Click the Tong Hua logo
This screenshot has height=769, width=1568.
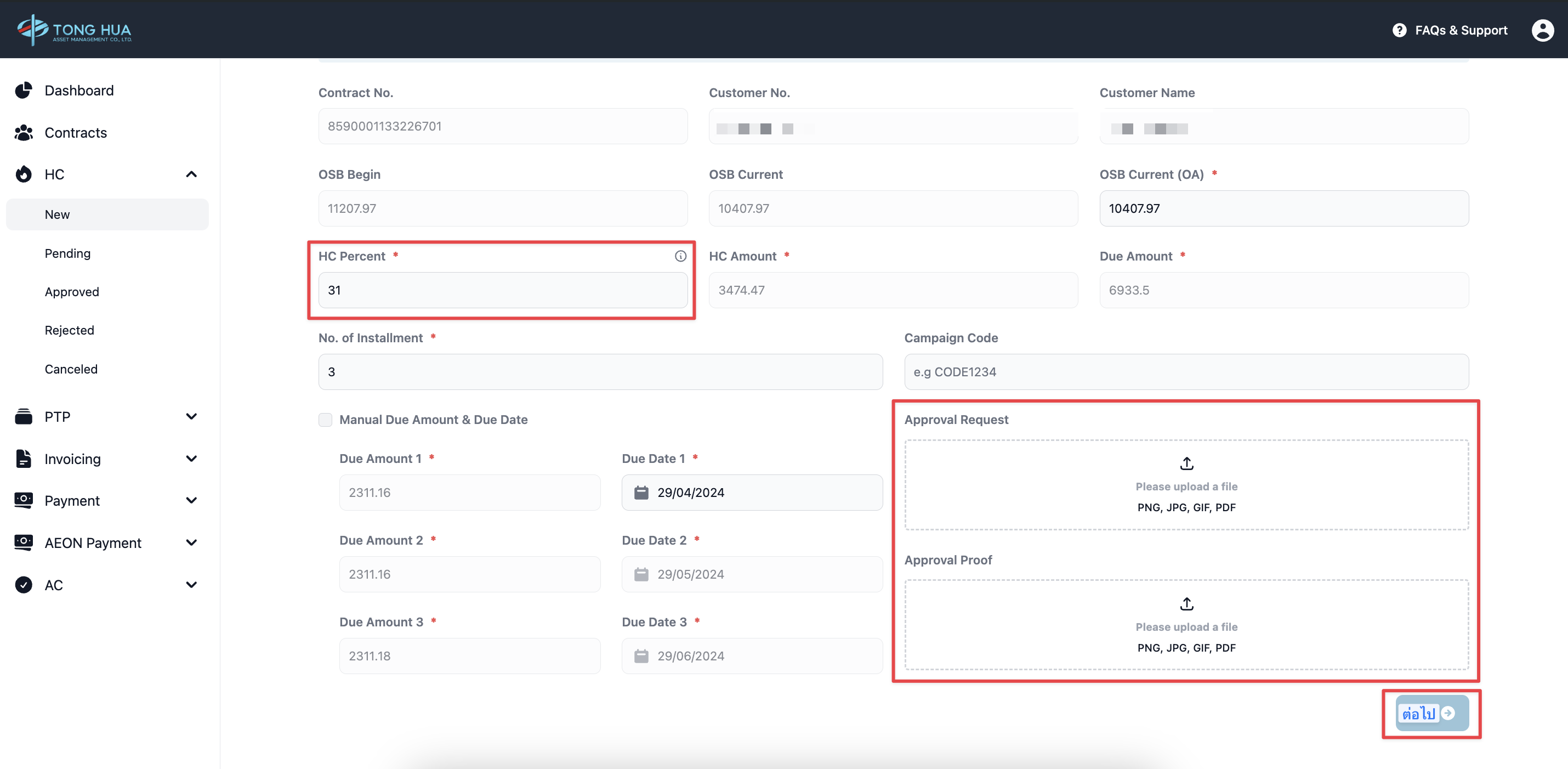tap(74, 29)
